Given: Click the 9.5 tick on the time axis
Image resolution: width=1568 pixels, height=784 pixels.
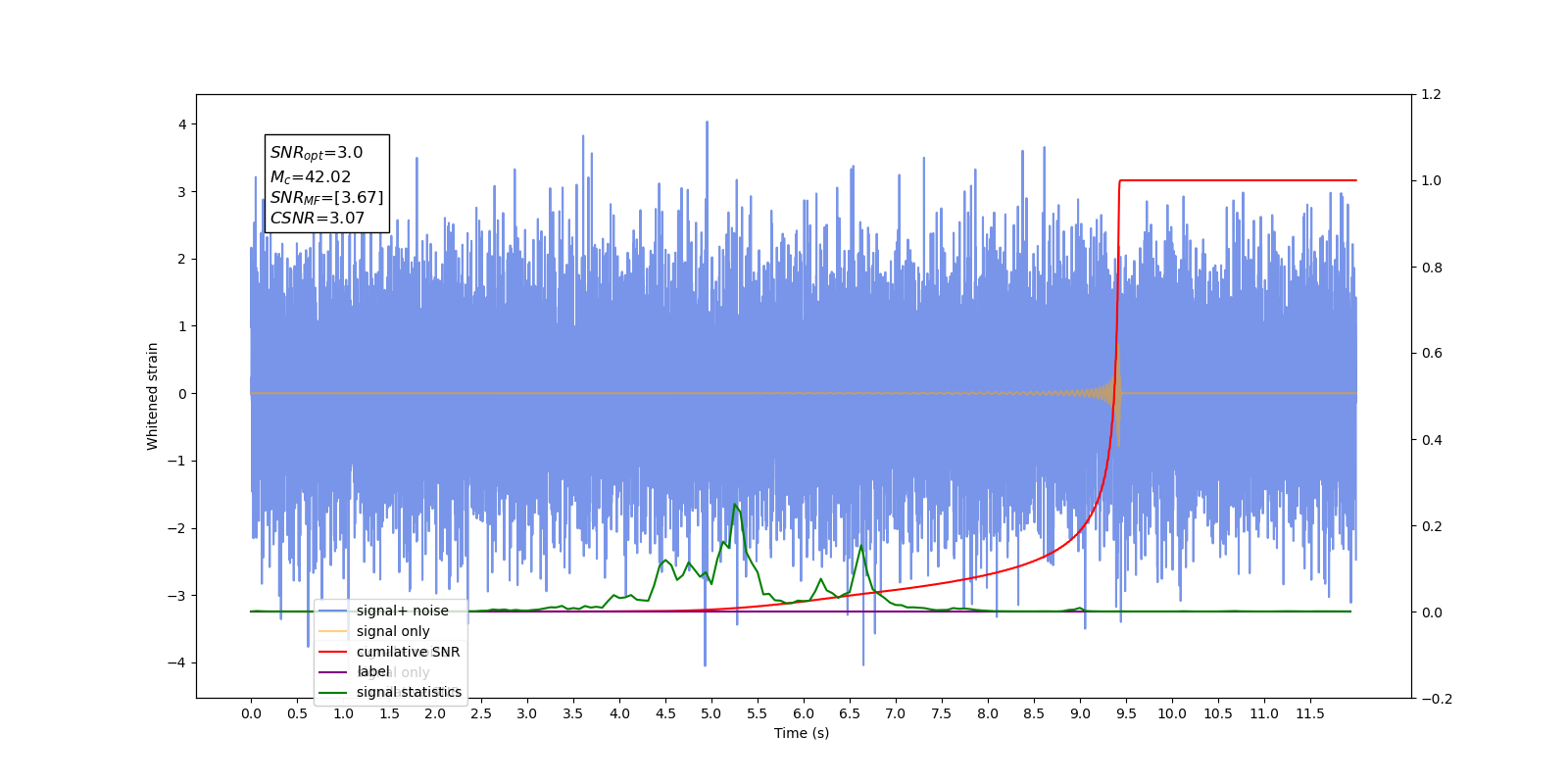Looking at the screenshot, I should (x=1126, y=713).
